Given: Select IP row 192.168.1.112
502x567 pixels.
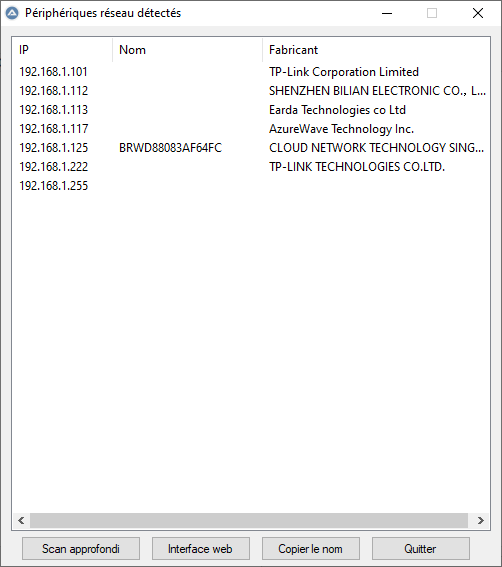Looking at the screenshot, I should (x=54, y=91).
